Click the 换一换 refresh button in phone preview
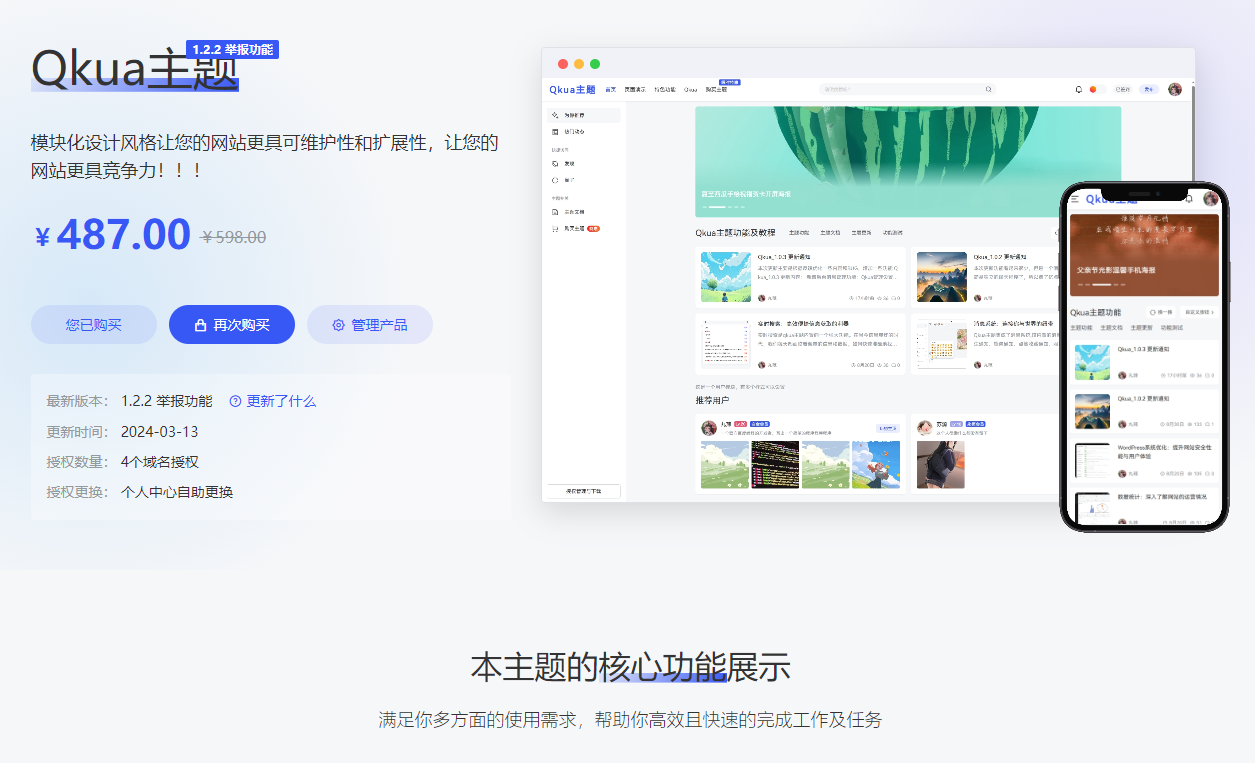This screenshot has height=763, width=1255. (x=1160, y=312)
